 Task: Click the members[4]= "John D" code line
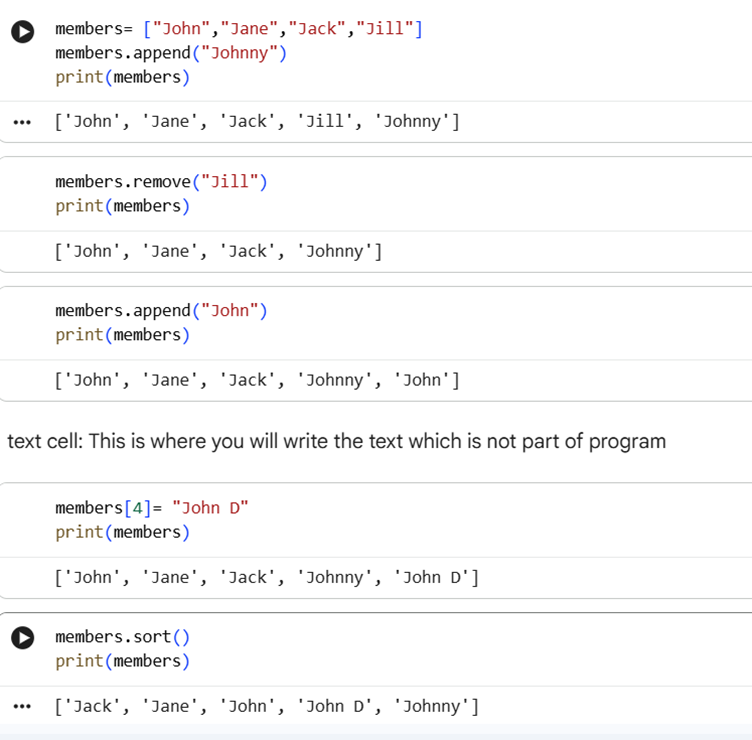(151, 507)
